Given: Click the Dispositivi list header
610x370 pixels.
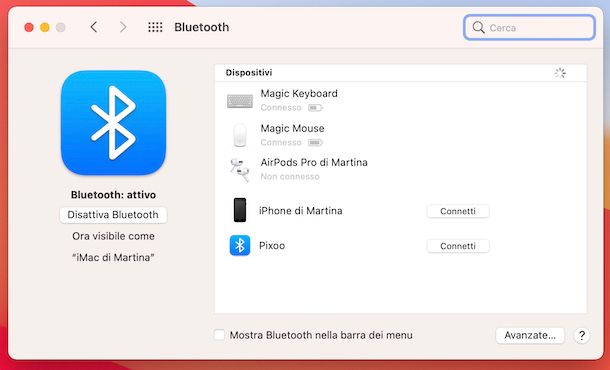Looking at the screenshot, I should tap(249, 73).
